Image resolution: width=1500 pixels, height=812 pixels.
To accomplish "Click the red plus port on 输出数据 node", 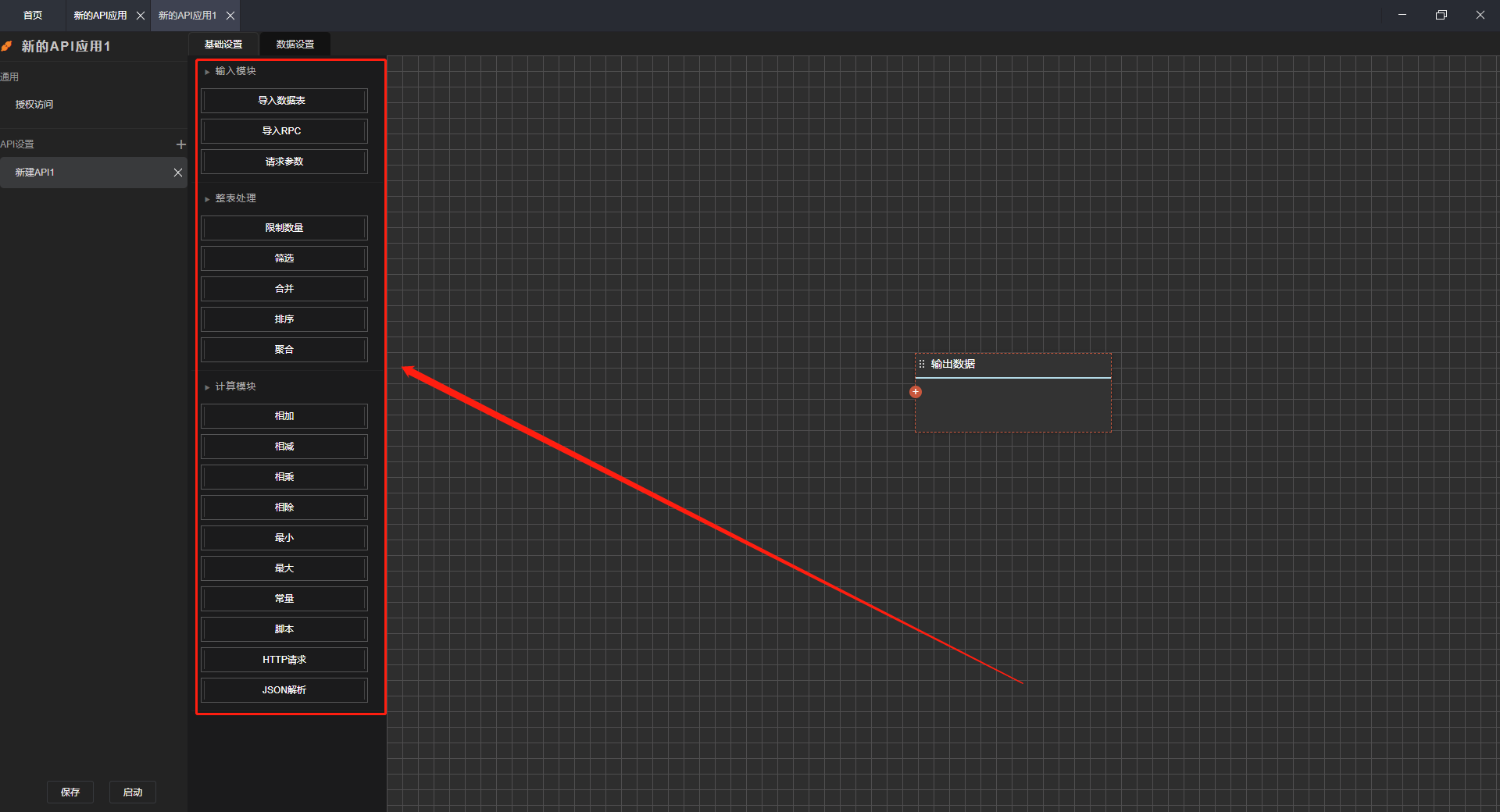I will 916,392.
